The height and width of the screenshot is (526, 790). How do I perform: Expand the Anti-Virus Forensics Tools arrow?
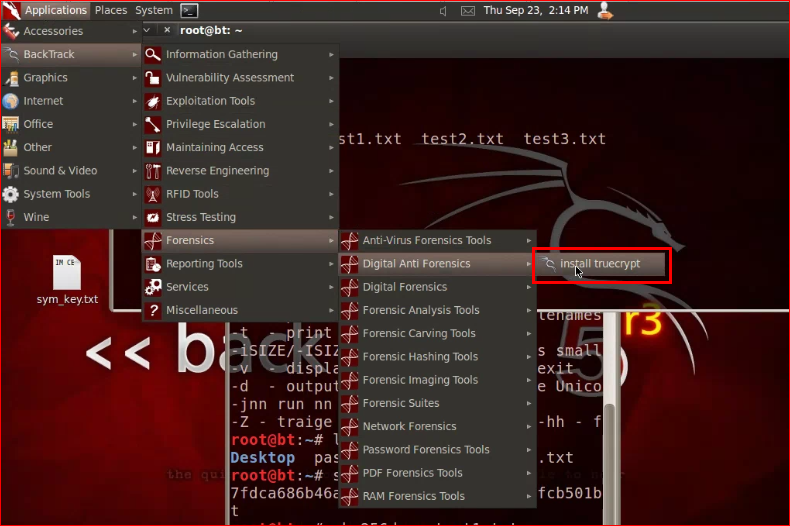tap(529, 241)
